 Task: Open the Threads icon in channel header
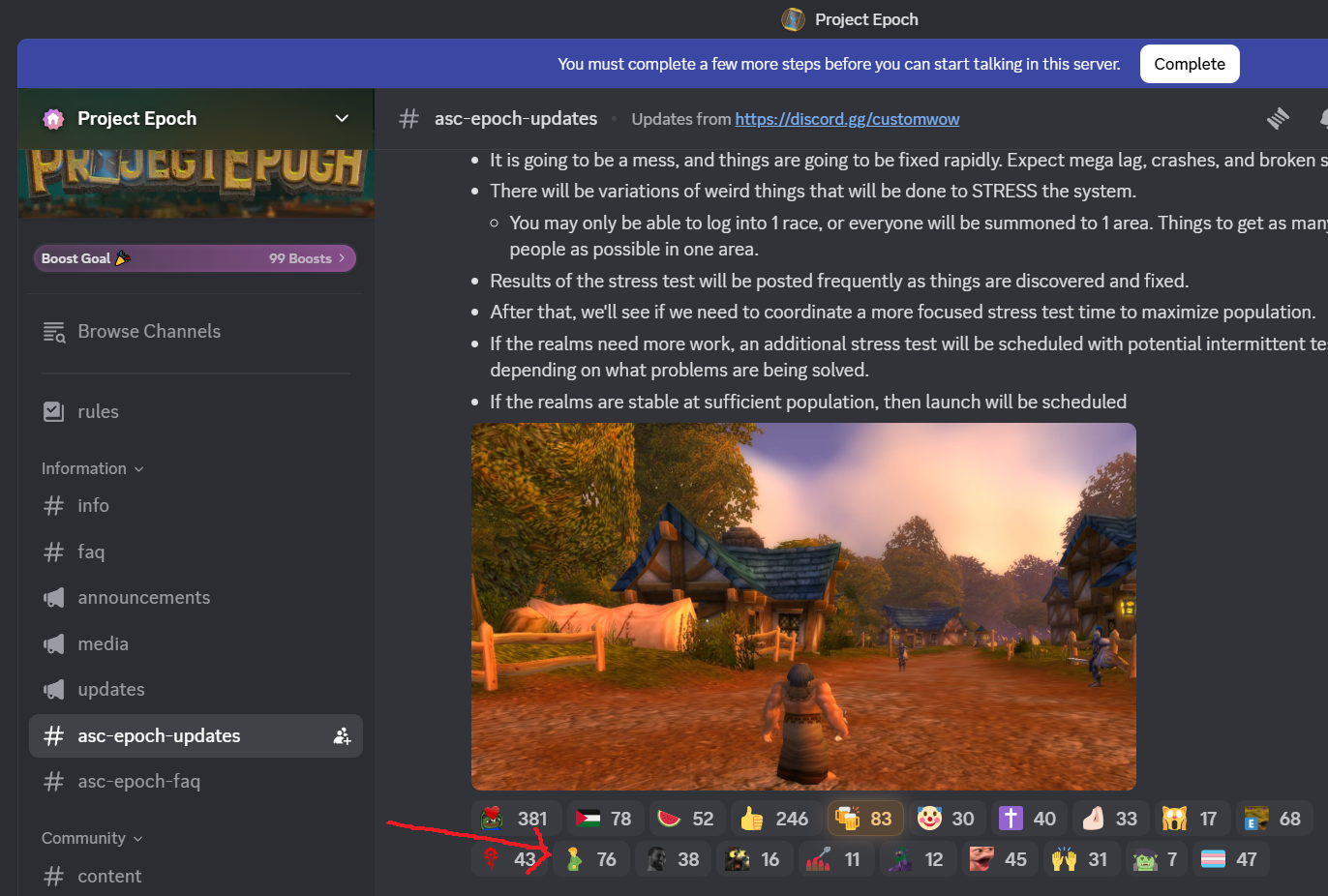1278,118
